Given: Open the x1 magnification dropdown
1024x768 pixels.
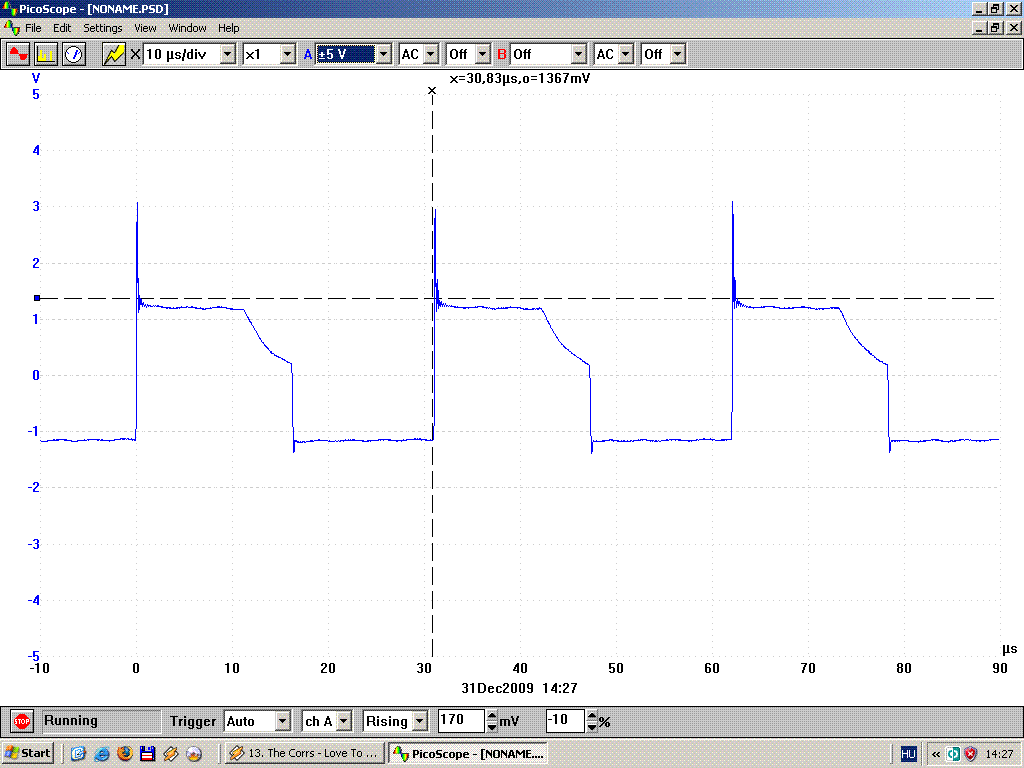Looking at the screenshot, I should [288, 54].
